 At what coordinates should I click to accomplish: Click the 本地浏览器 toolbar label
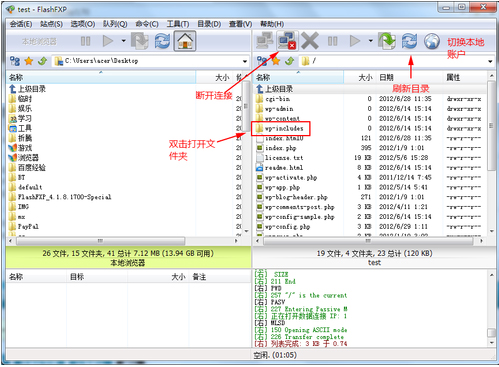click(39, 42)
